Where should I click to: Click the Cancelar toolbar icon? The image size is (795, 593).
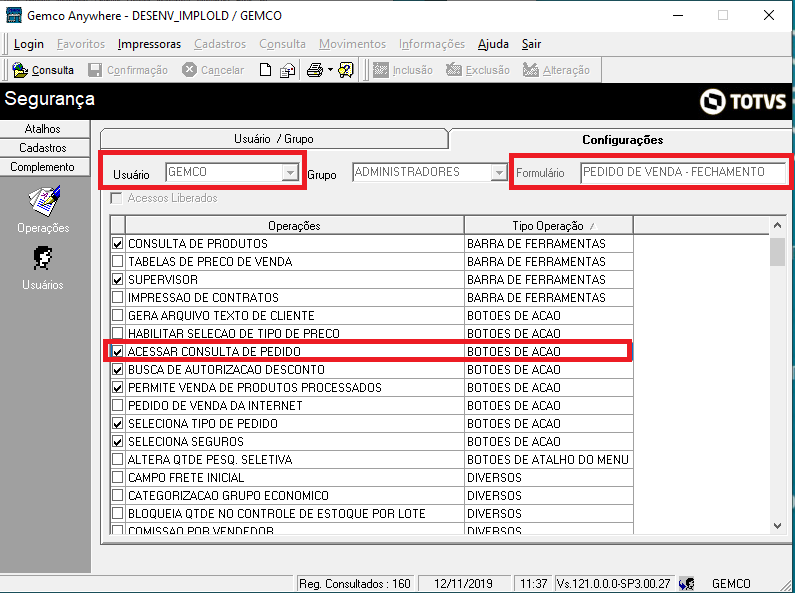point(189,70)
